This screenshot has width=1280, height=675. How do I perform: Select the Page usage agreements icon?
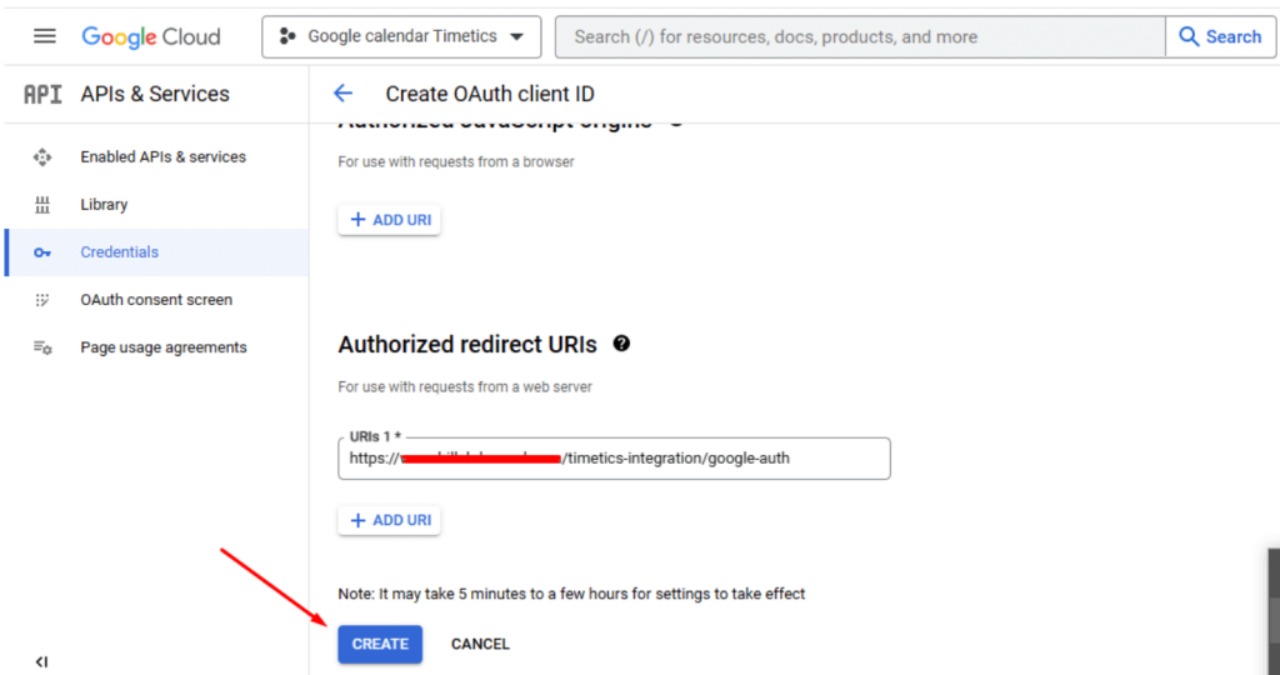pyautogui.click(x=41, y=347)
